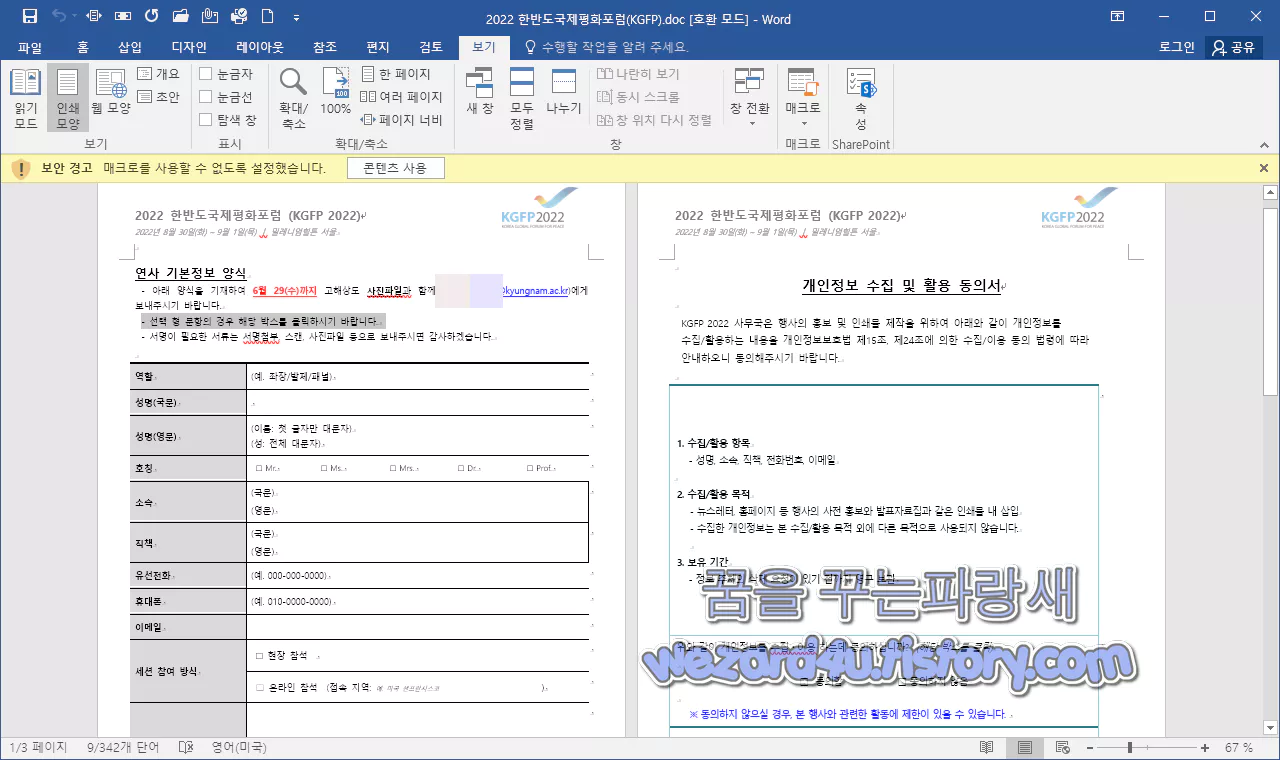The width and height of the screenshot is (1280, 760).
Task: Open the Insert (삽입) tab
Action: (x=130, y=47)
